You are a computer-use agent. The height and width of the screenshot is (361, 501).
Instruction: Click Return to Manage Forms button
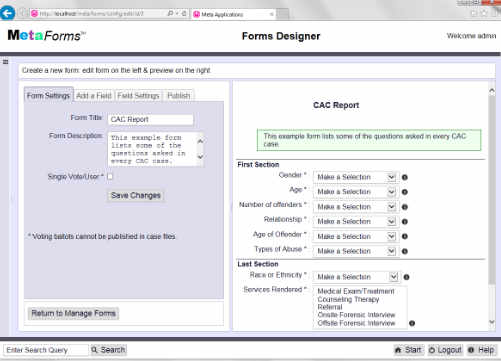[73, 314]
